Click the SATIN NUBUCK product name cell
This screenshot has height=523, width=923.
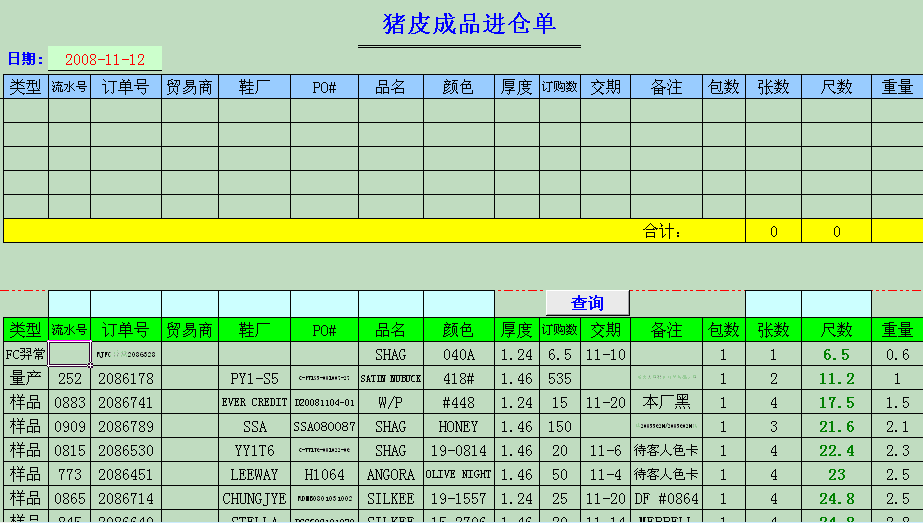point(390,378)
